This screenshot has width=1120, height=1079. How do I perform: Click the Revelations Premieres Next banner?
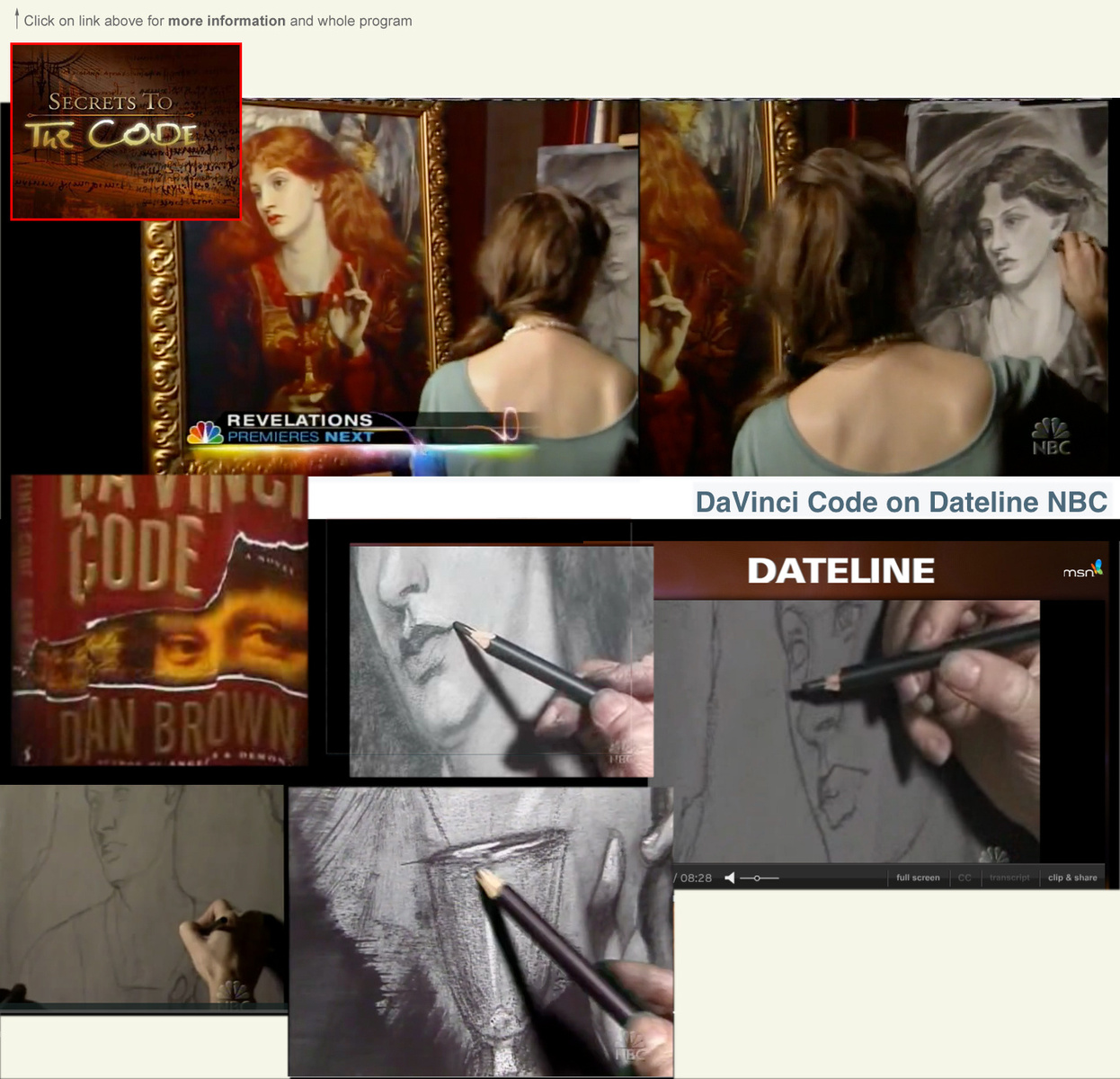(360, 429)
